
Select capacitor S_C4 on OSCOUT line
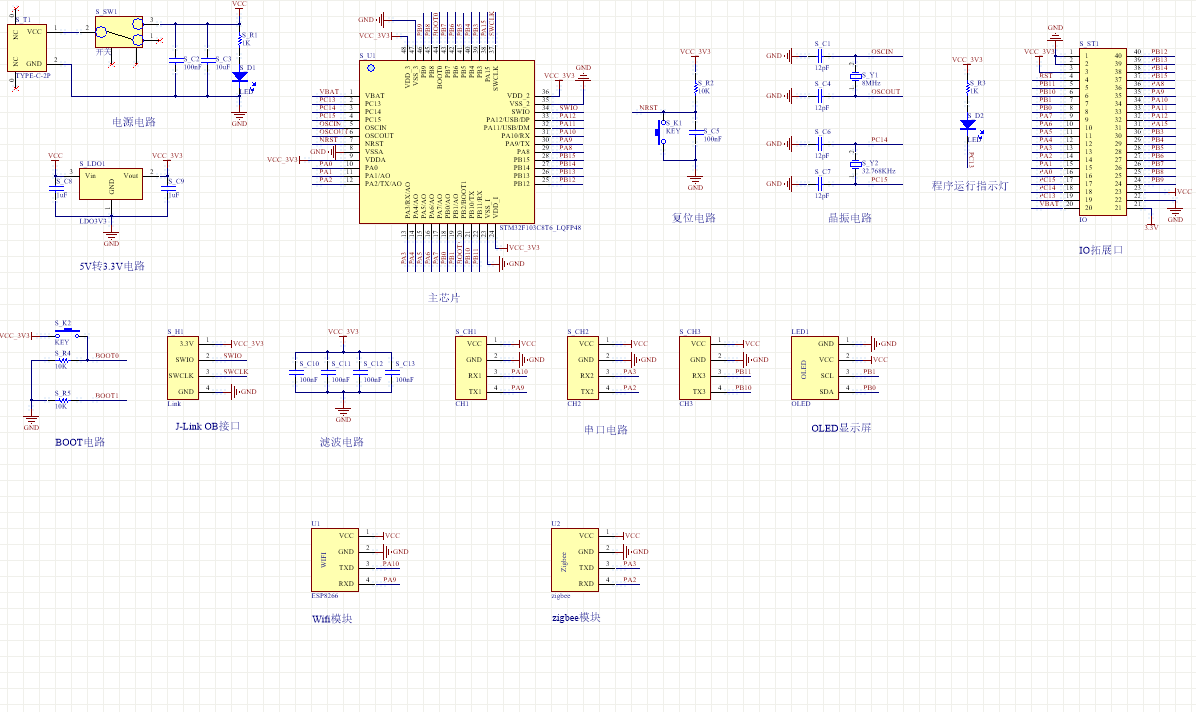click(820, 95)
